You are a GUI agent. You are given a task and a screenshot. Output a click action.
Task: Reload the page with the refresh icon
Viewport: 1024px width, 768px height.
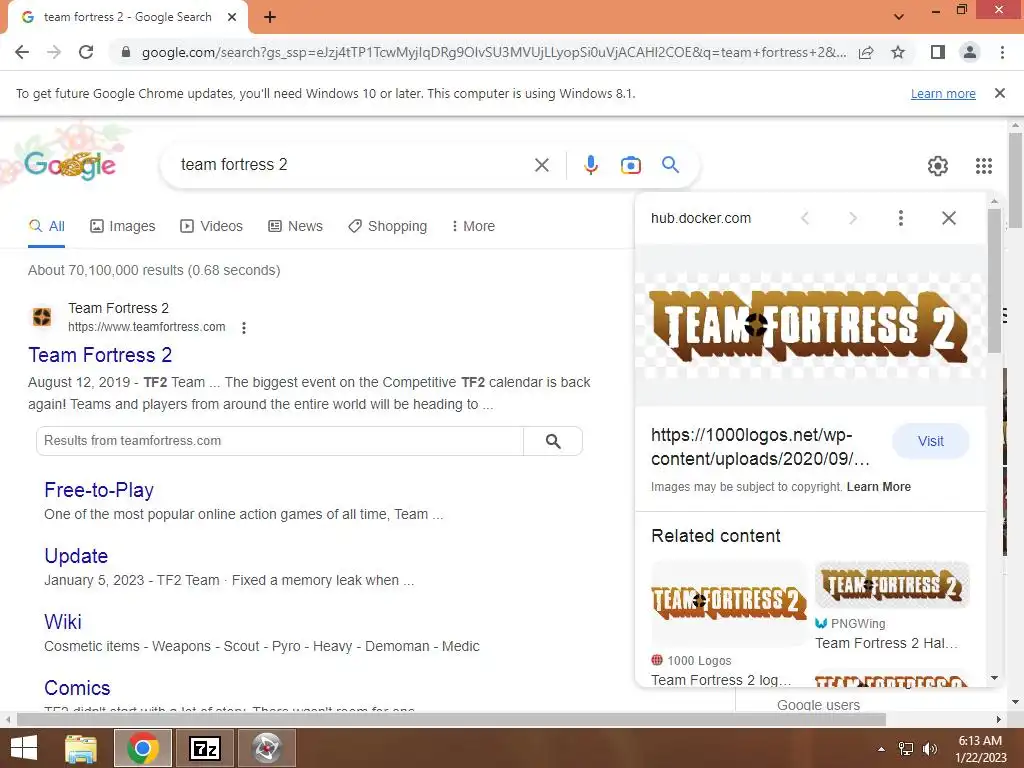point(86,52)
